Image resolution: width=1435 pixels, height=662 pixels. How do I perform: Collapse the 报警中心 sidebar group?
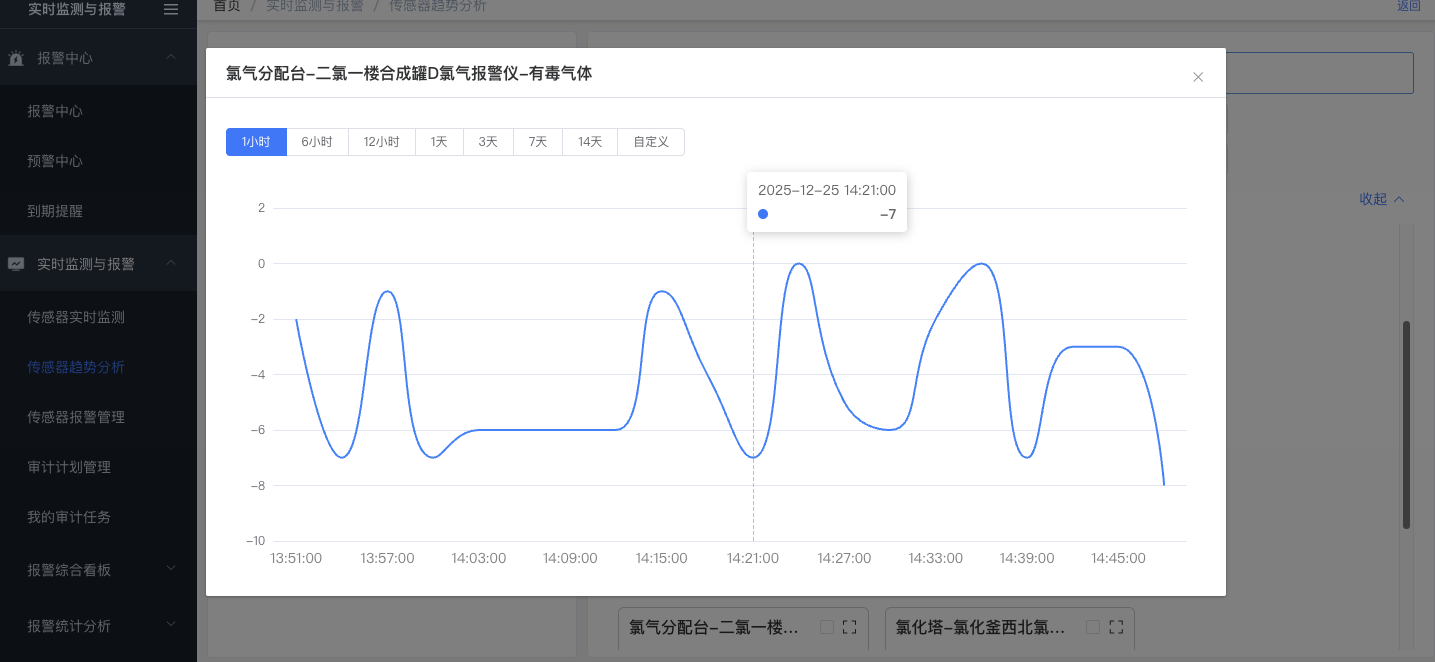coord(171,58)
